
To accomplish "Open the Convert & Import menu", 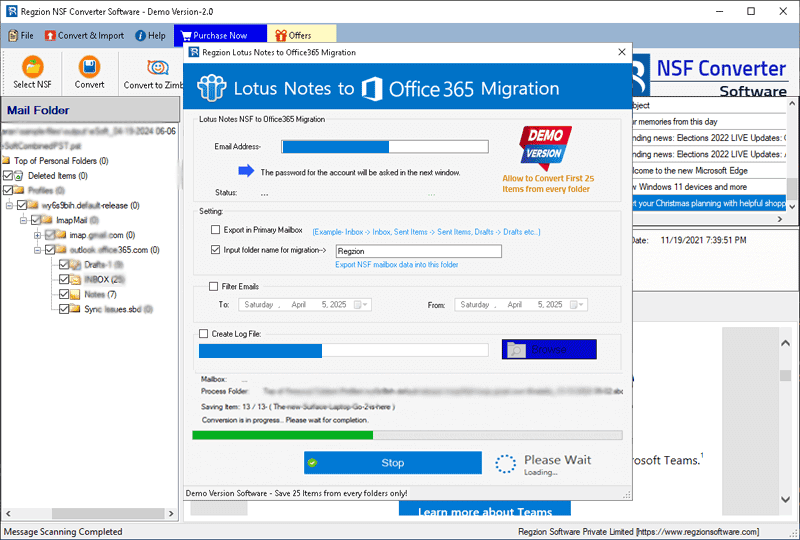I will (x=84, y=36).
